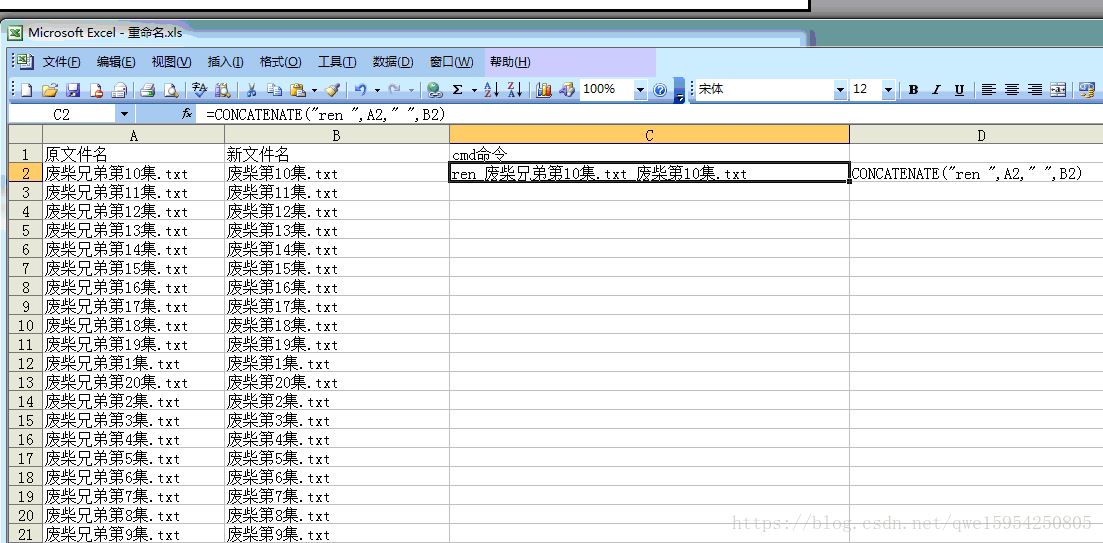The width and height of the screenshot is (1103, 543).
Task: Sort descending Z to A
Action: 515,90
